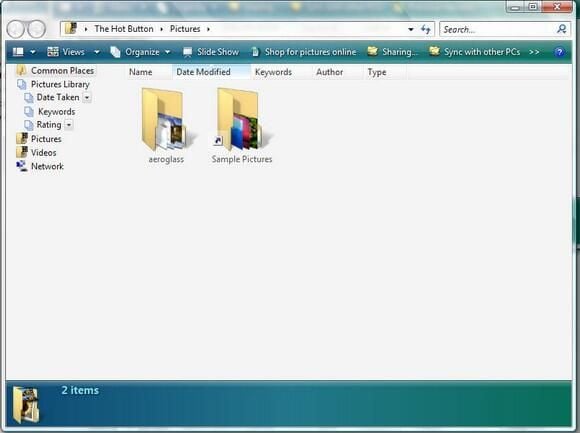Open the Views toolbar button
This screenshot has width=580, height=433.
67,52
